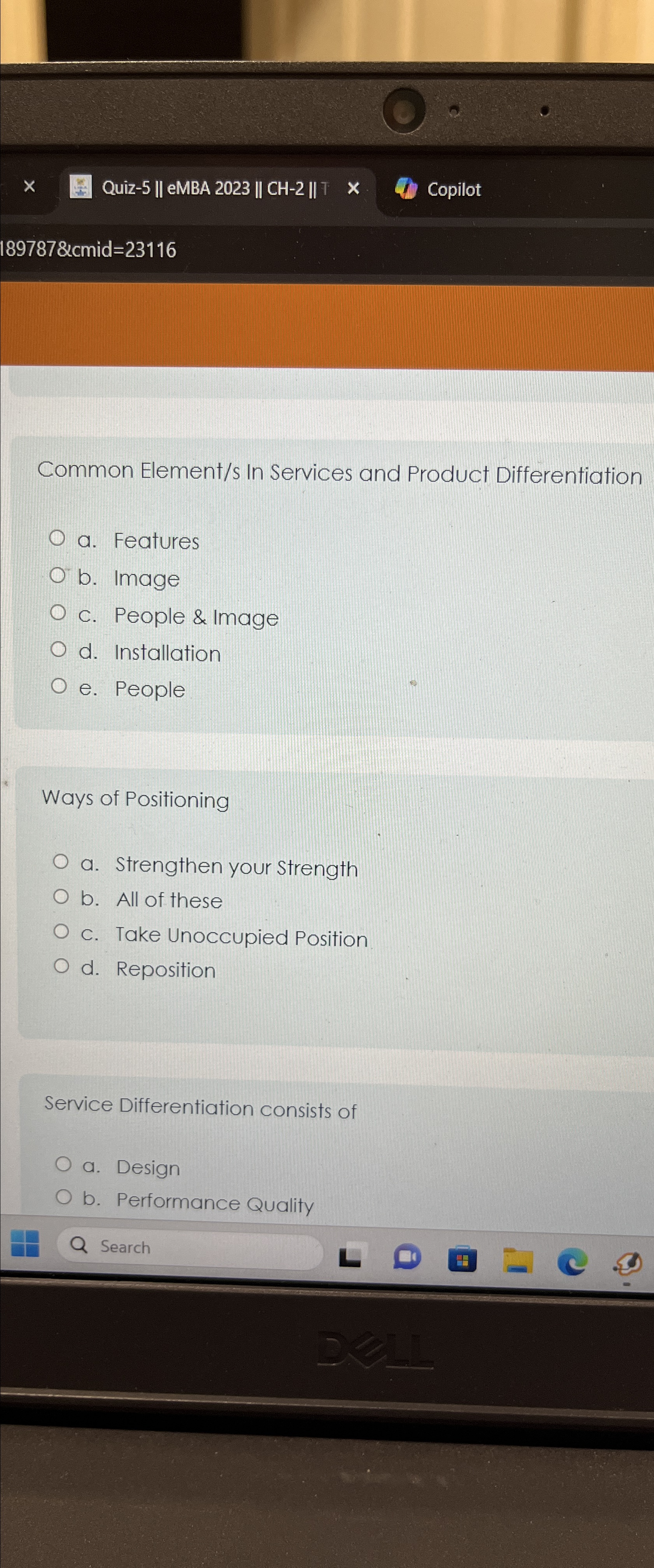654x1568 pixels.
Task: Close the Quiz-5 browser tab
Action: tap(354, 189)
